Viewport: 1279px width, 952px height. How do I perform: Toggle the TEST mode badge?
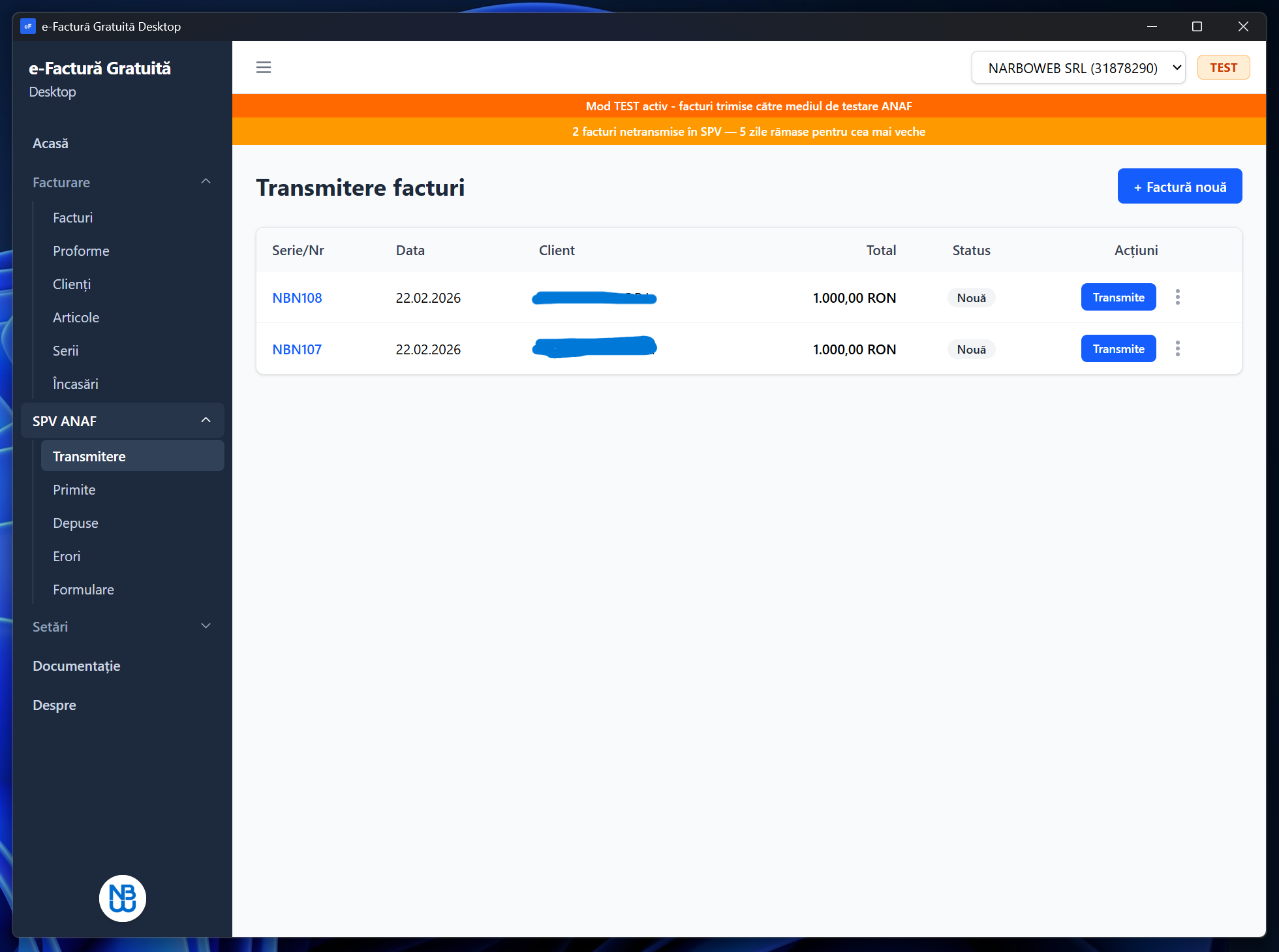[x=1223, y=68]
